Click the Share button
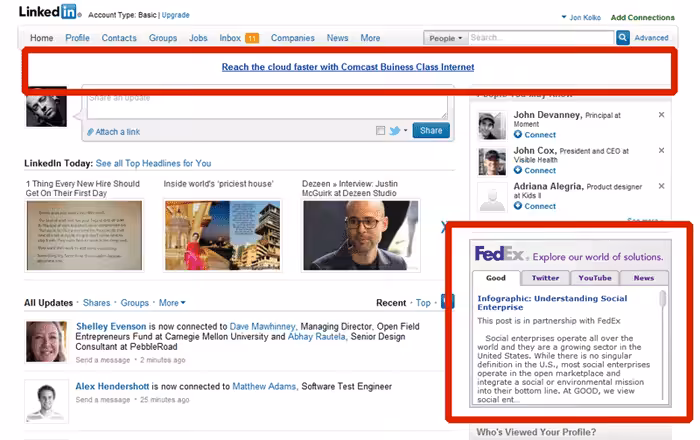This screenshot has height=440, width=700. pos(431,130)
